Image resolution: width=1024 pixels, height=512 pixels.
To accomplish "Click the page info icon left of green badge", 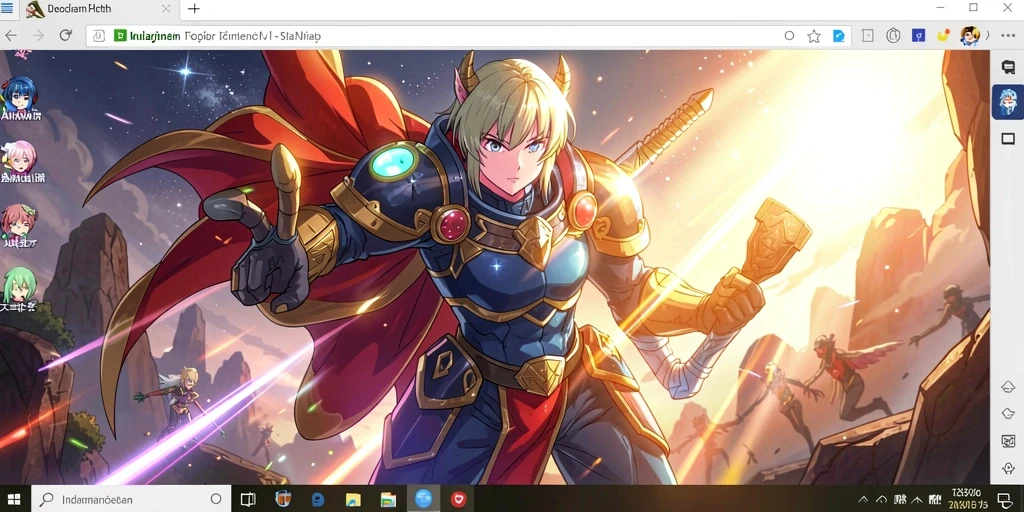I will point(99,36).
